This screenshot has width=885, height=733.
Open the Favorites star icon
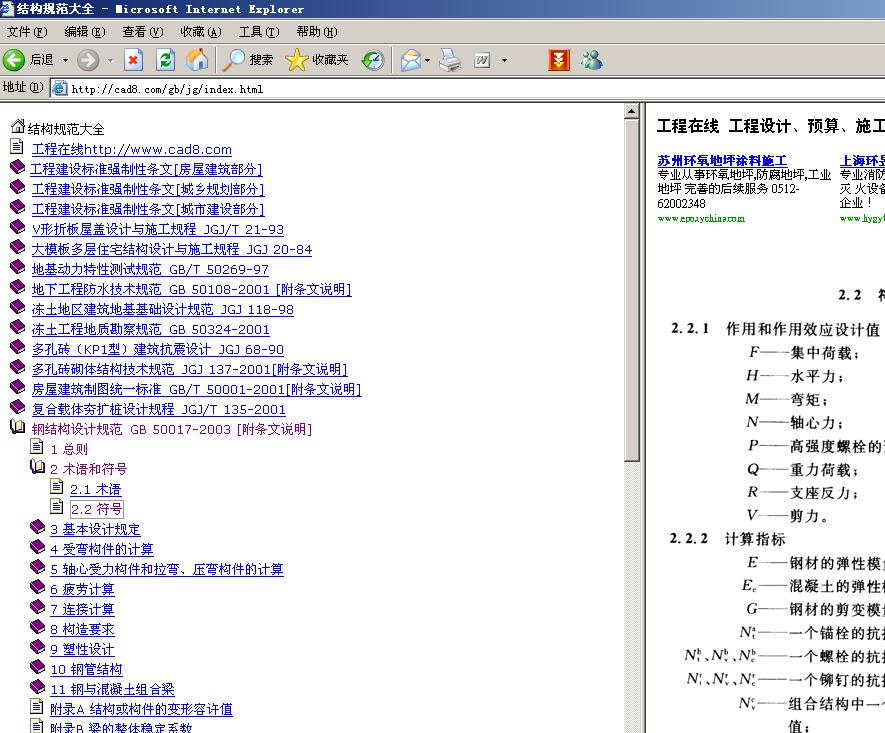tap(296, 60)
